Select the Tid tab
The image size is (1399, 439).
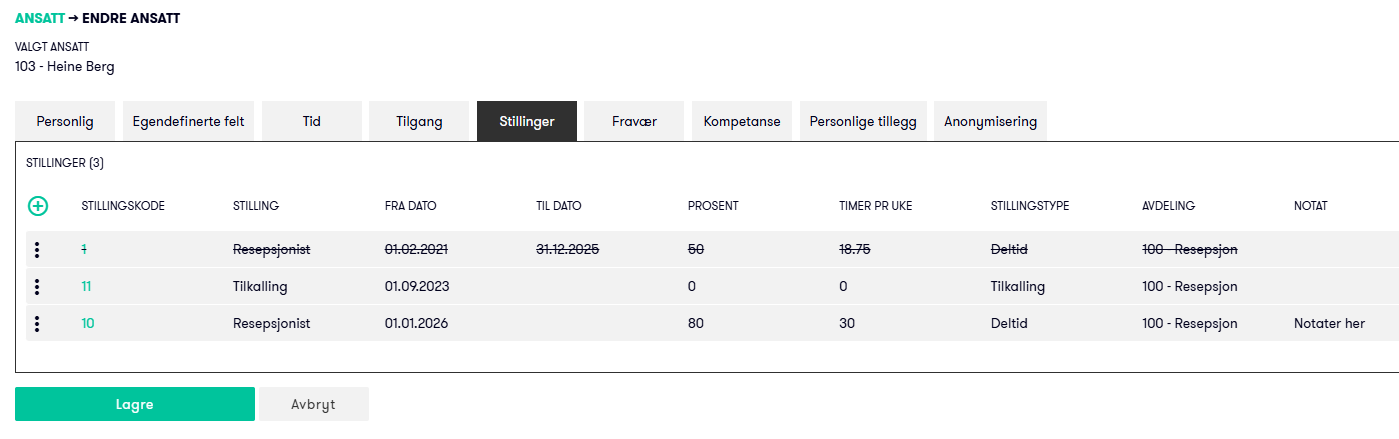pos(312,121)
